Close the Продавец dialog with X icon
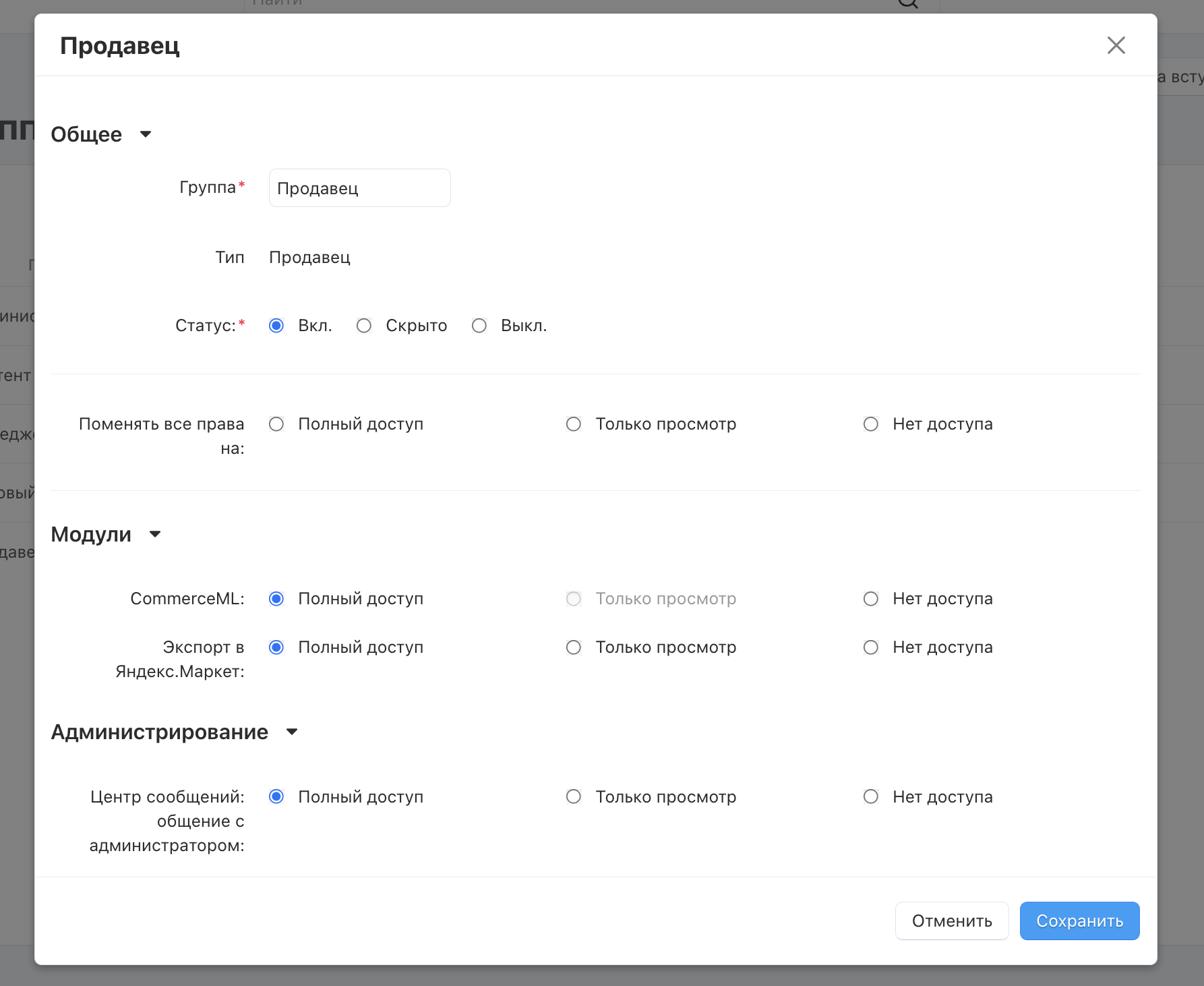This screenshot has height=986, width=1204. tap(1116, 45)
